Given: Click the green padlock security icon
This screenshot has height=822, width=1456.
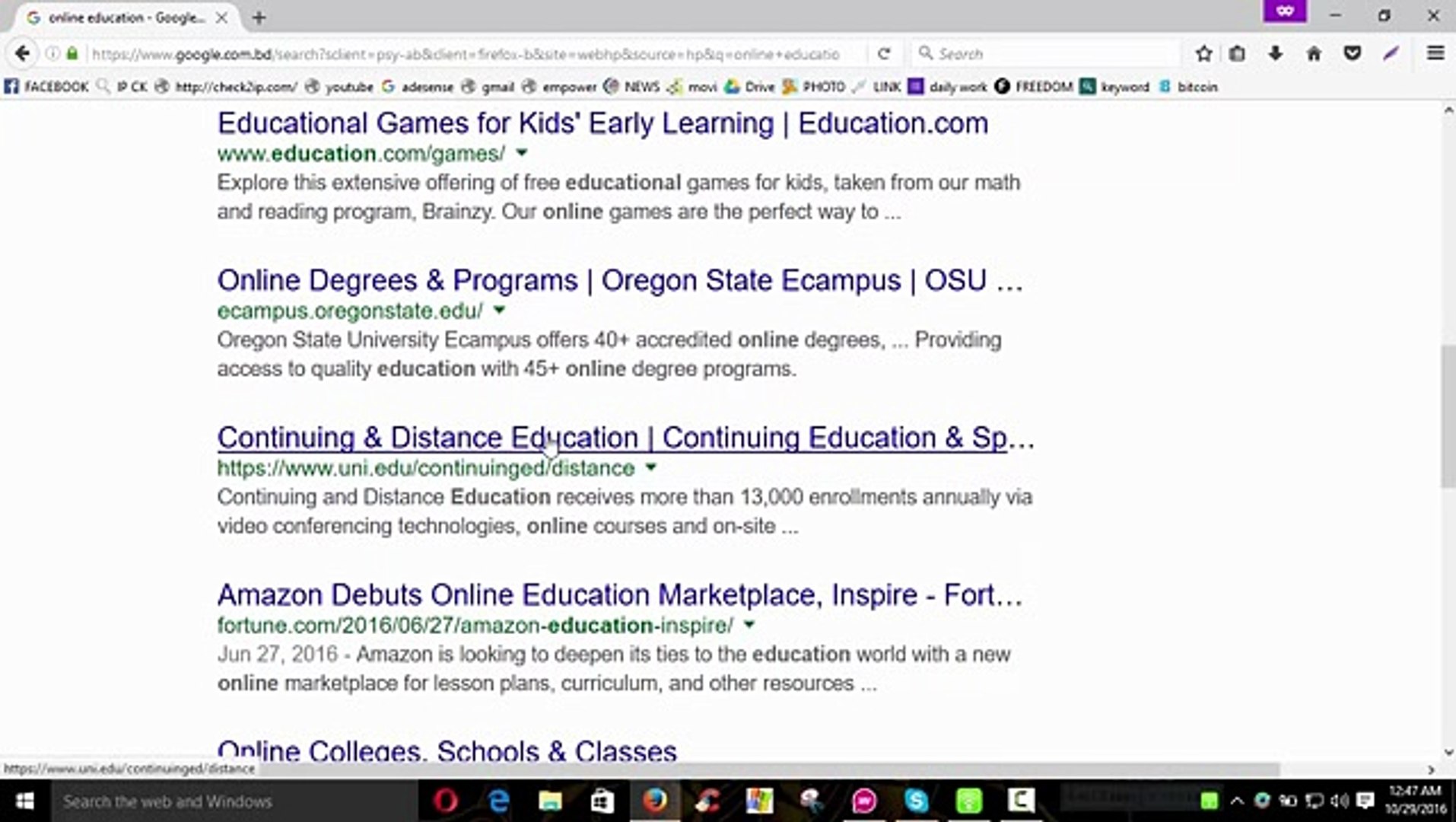Looking at the screenshot, I should (72, 53).
